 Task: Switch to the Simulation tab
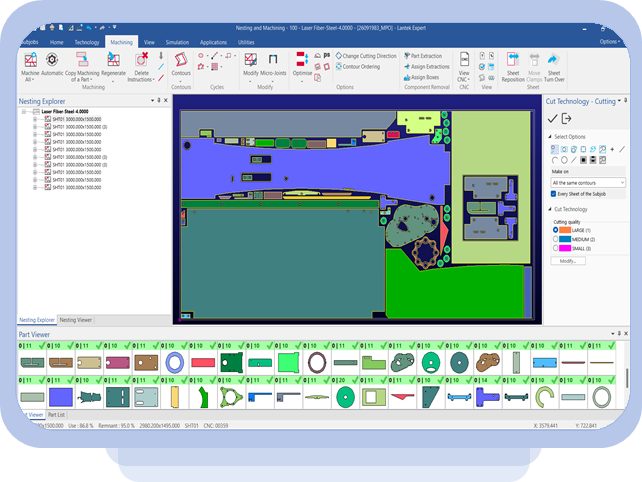click(x=177, y=42)
